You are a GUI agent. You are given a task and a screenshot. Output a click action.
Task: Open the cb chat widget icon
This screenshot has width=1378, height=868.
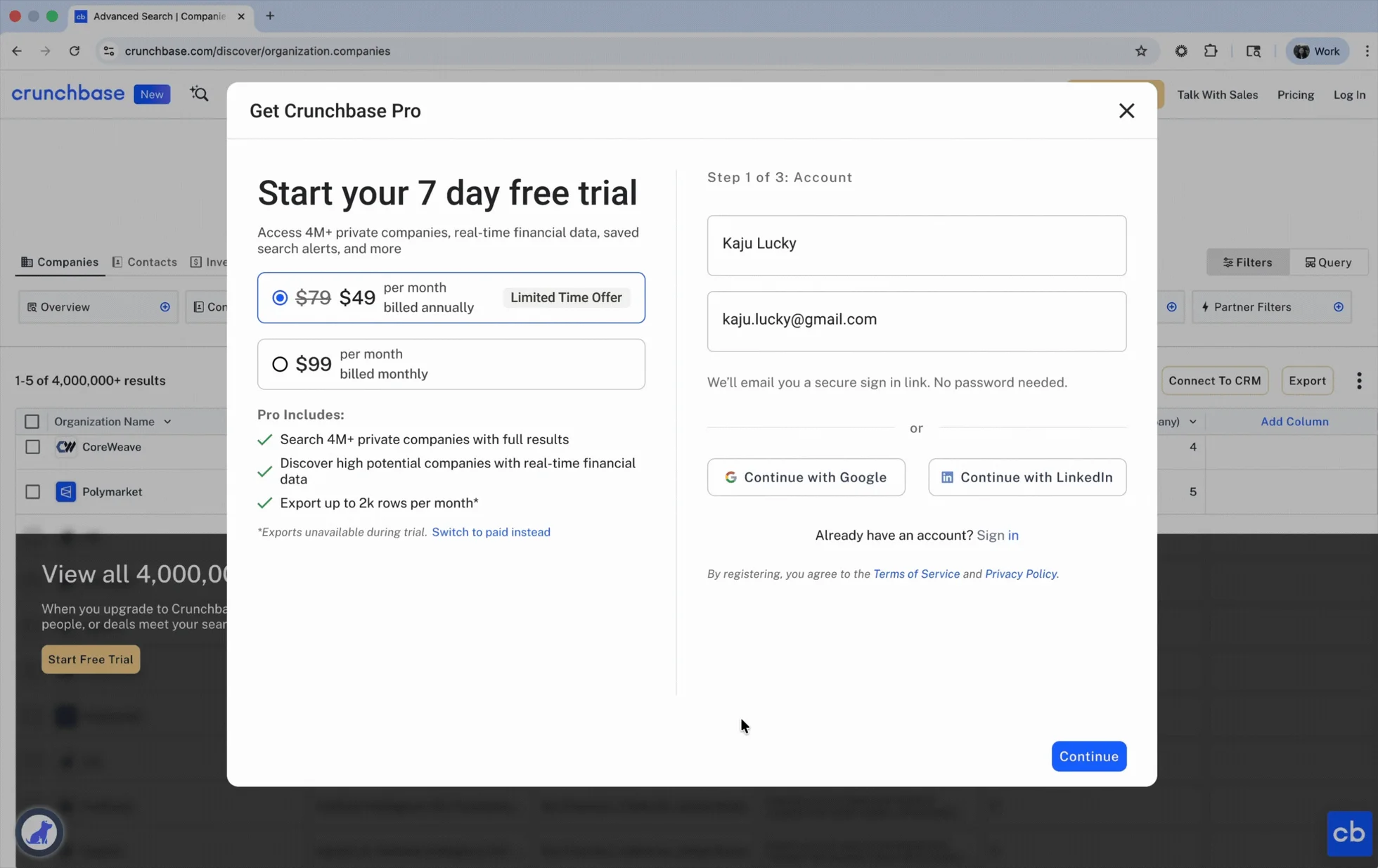(x=1348, y=833)
